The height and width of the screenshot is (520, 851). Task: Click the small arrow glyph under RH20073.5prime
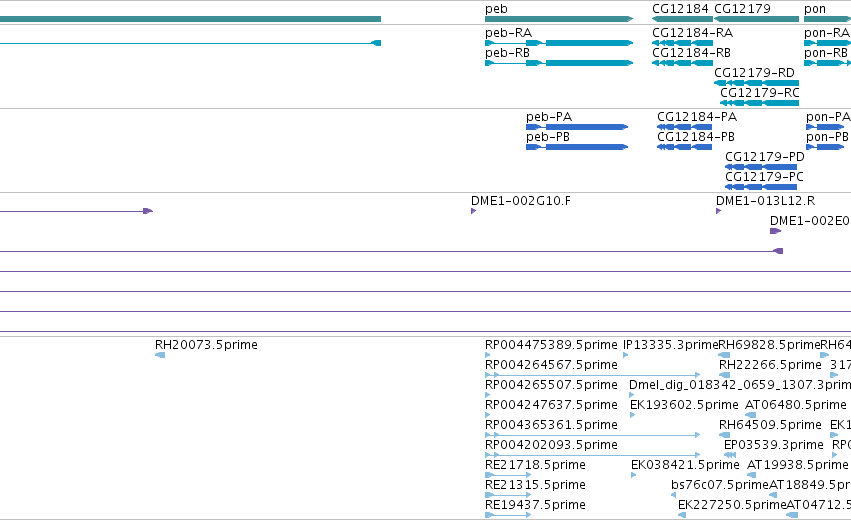click(160, 355)
